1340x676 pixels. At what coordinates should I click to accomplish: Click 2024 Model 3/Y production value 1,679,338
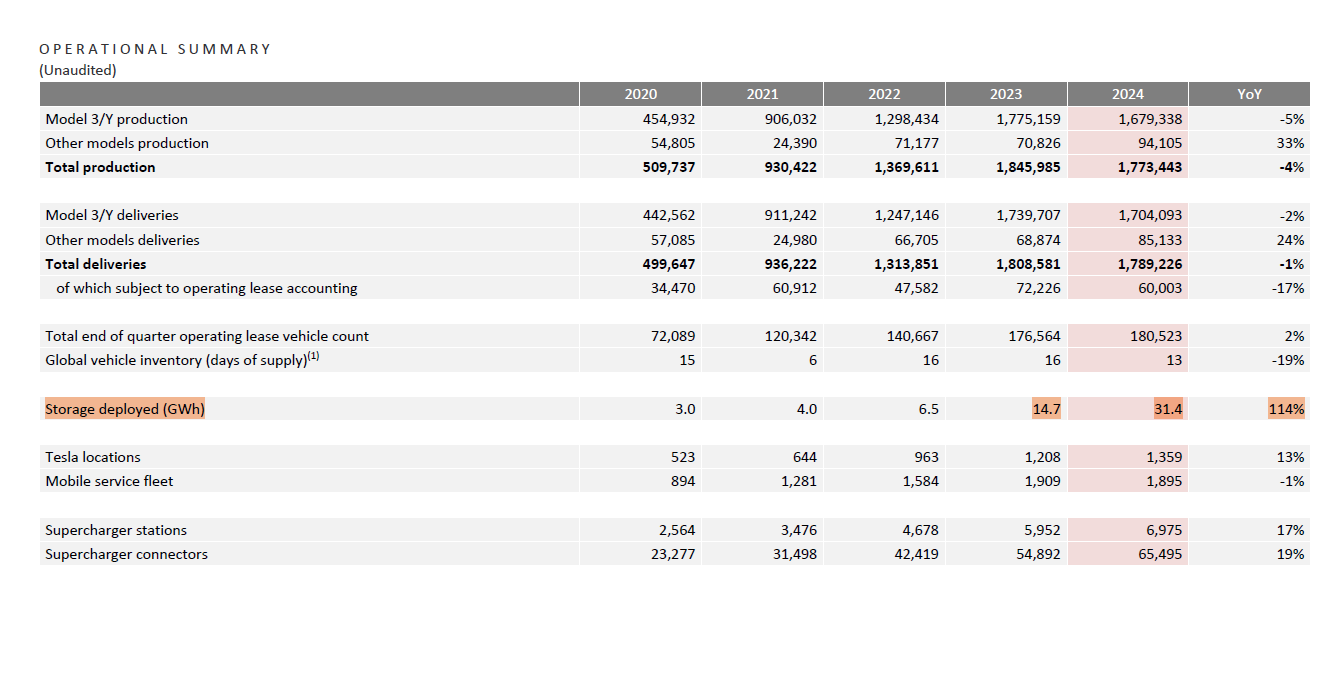click(x=1150, y=119)
